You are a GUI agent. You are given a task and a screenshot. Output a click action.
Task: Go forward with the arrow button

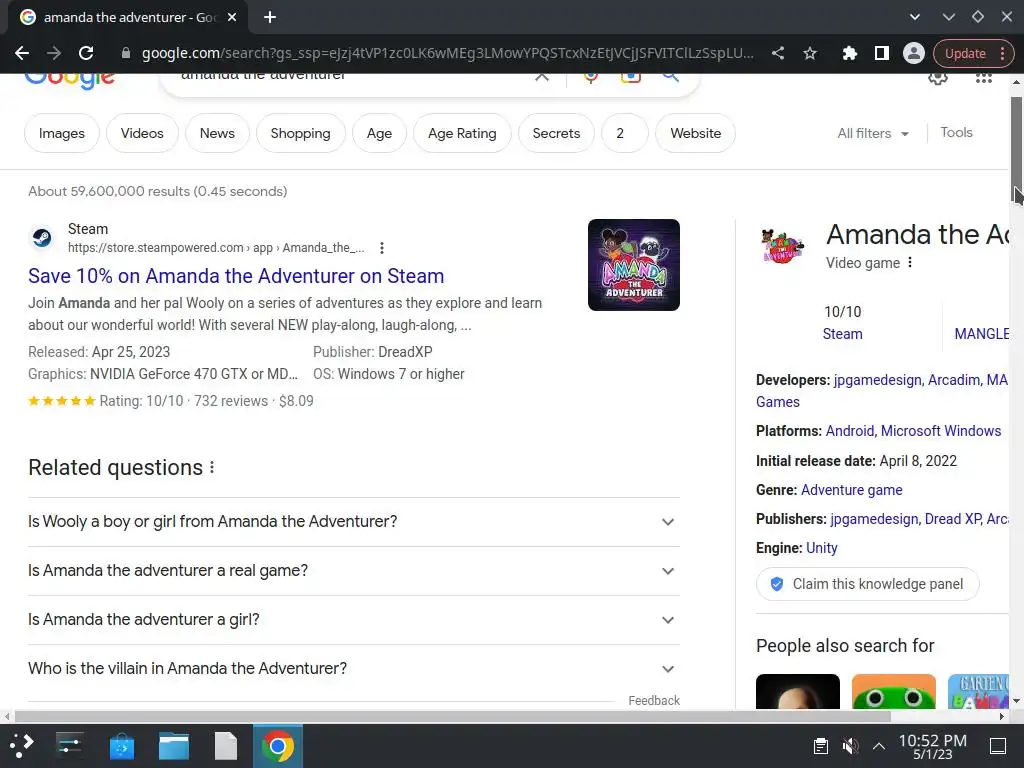(54, 53)
